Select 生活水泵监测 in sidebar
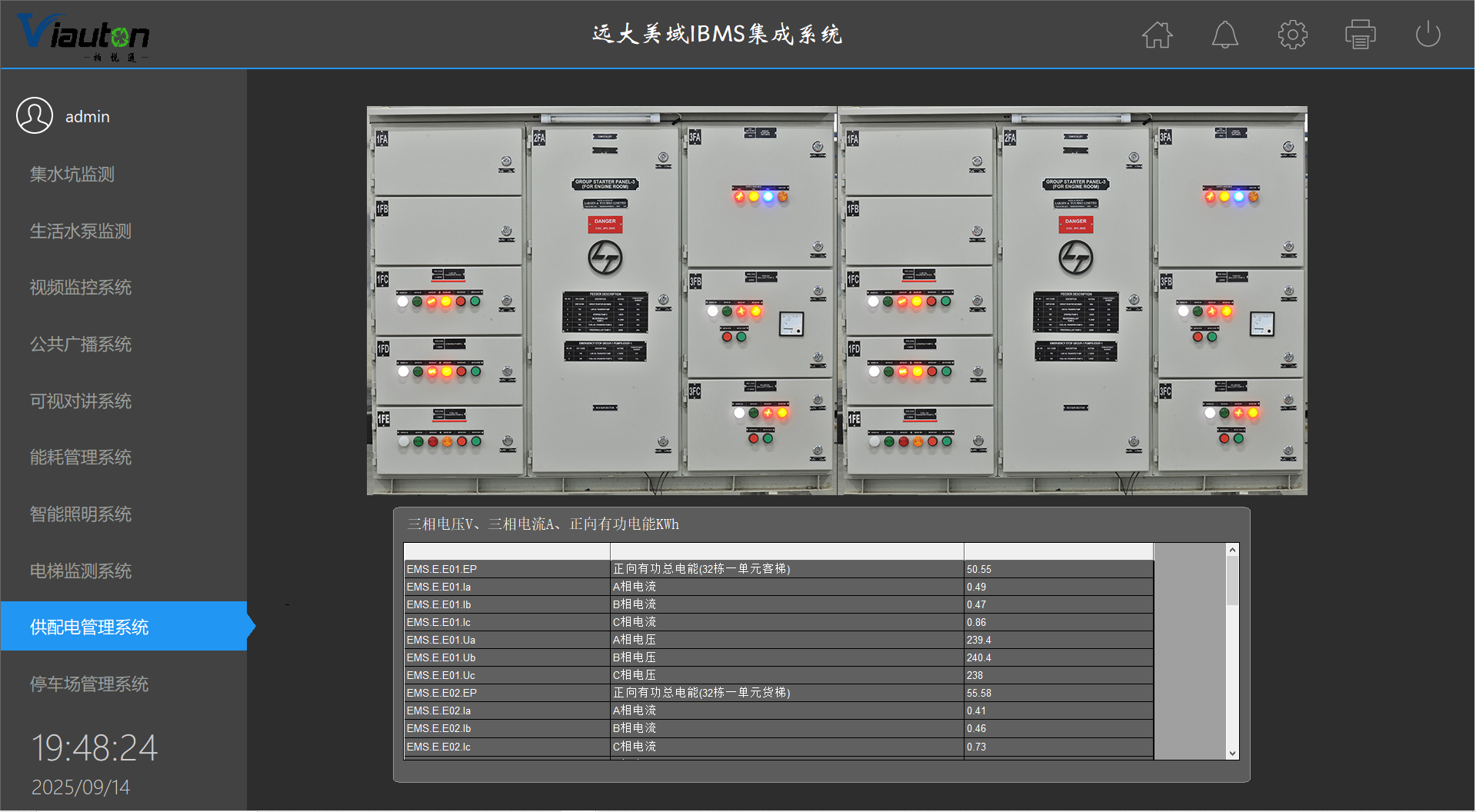This screenshot has width=1476, height=812. pos(81,231)
